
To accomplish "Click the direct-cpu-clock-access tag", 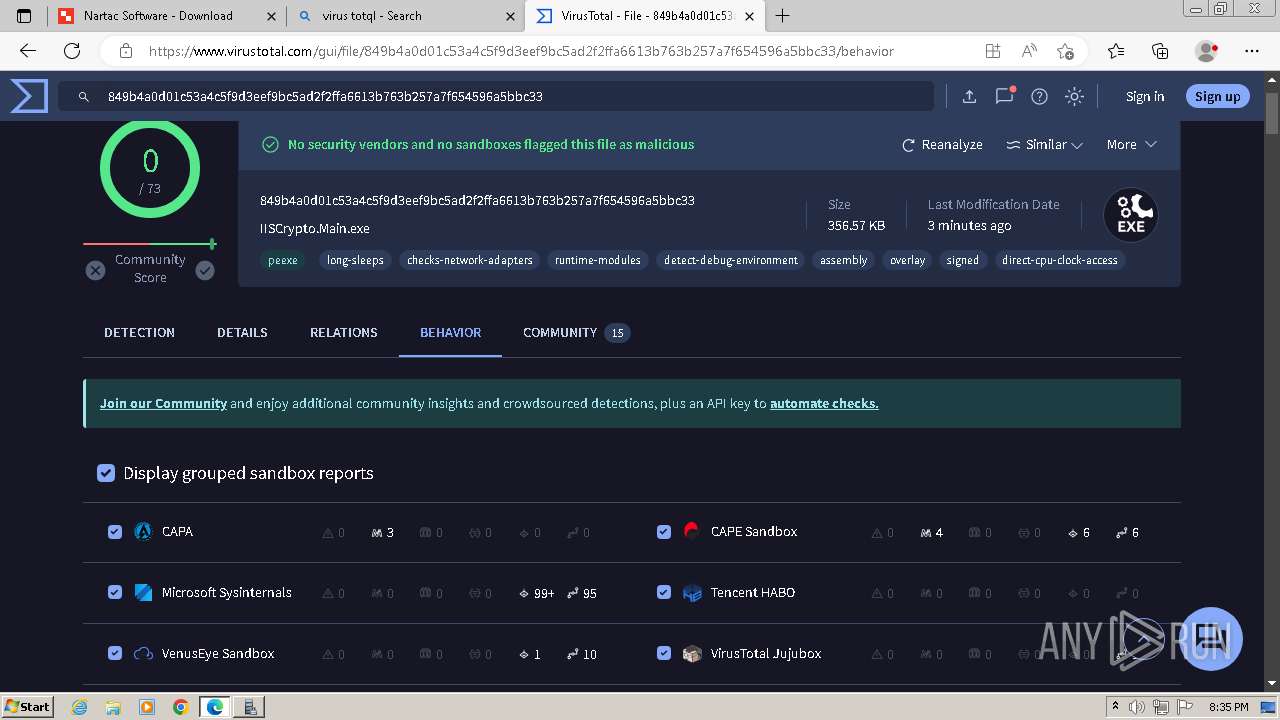I will [x=1060, y=260].
